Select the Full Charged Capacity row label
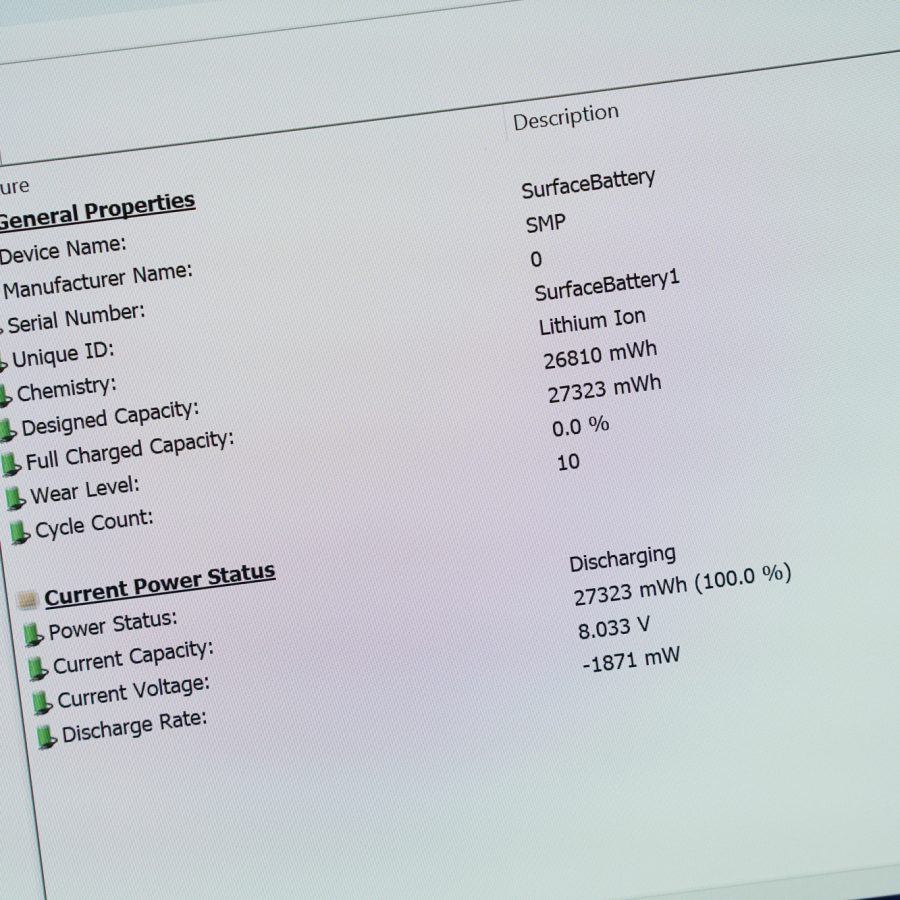This screenshot has height=900, width=900. point(130,450)
